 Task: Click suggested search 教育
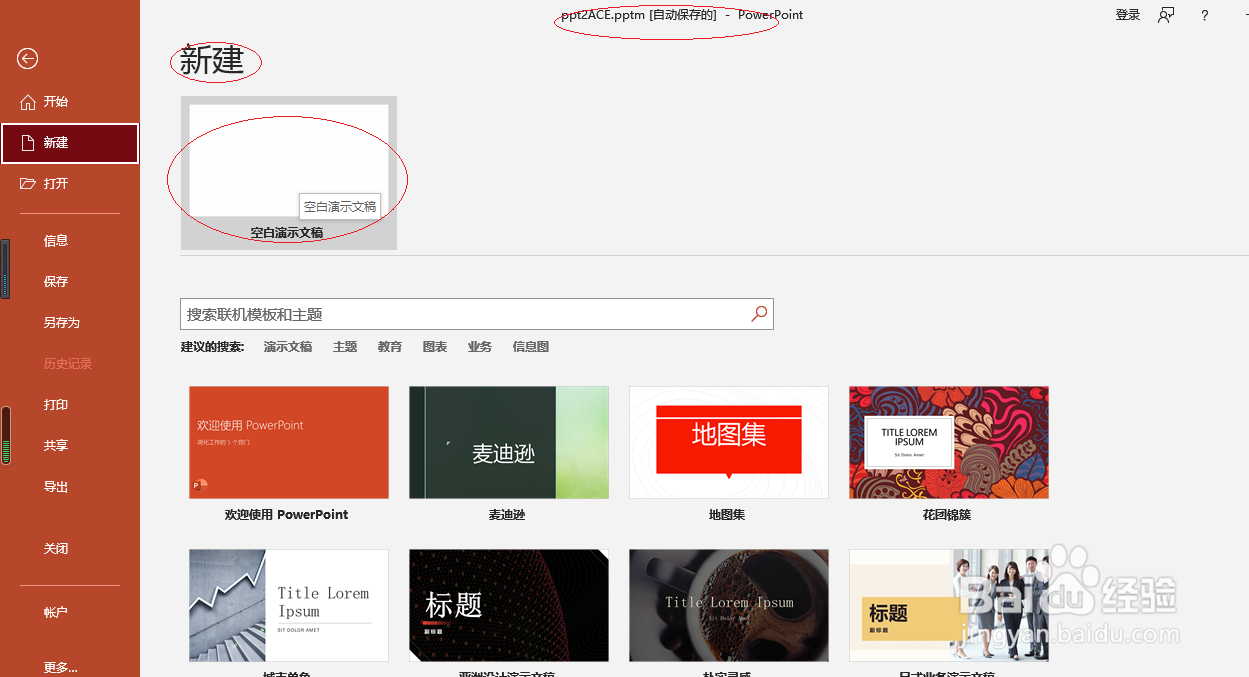(390, 347)
